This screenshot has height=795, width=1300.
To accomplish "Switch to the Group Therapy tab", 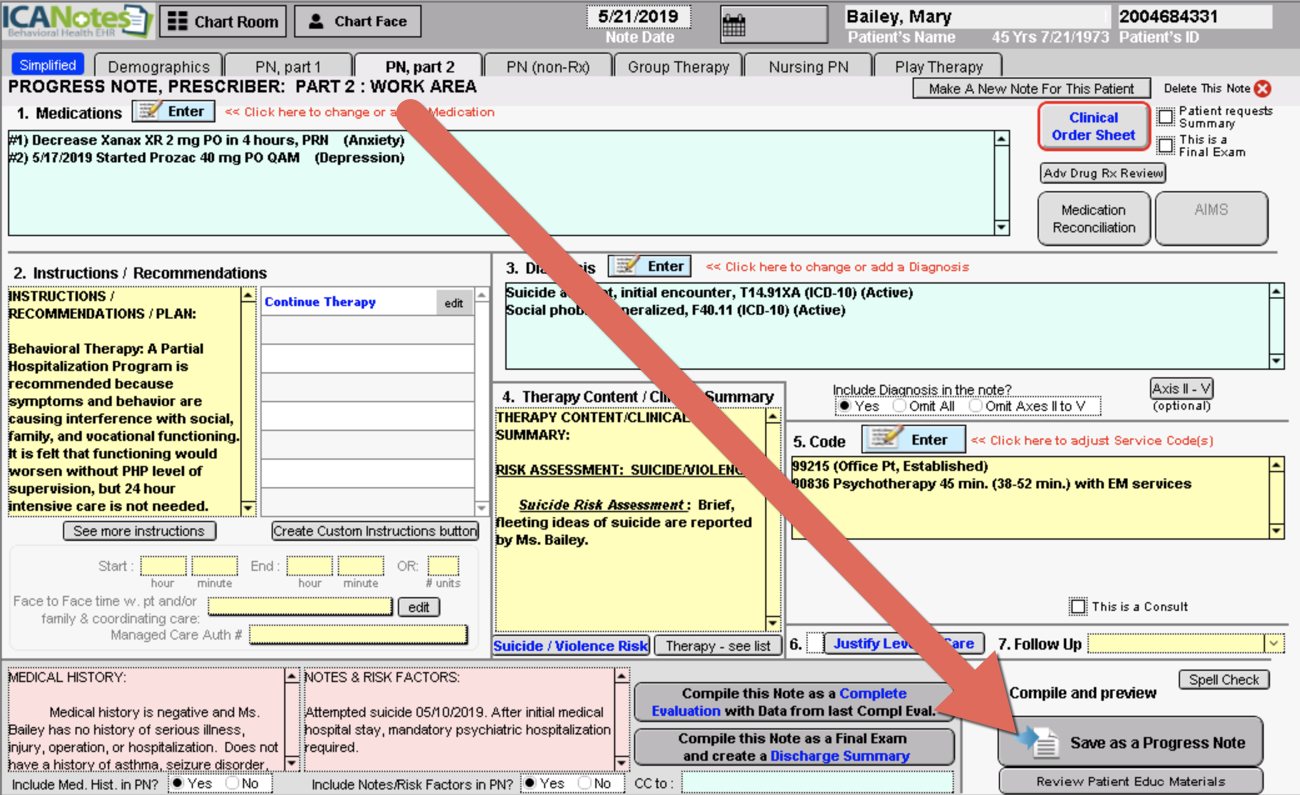I will 678,64.
